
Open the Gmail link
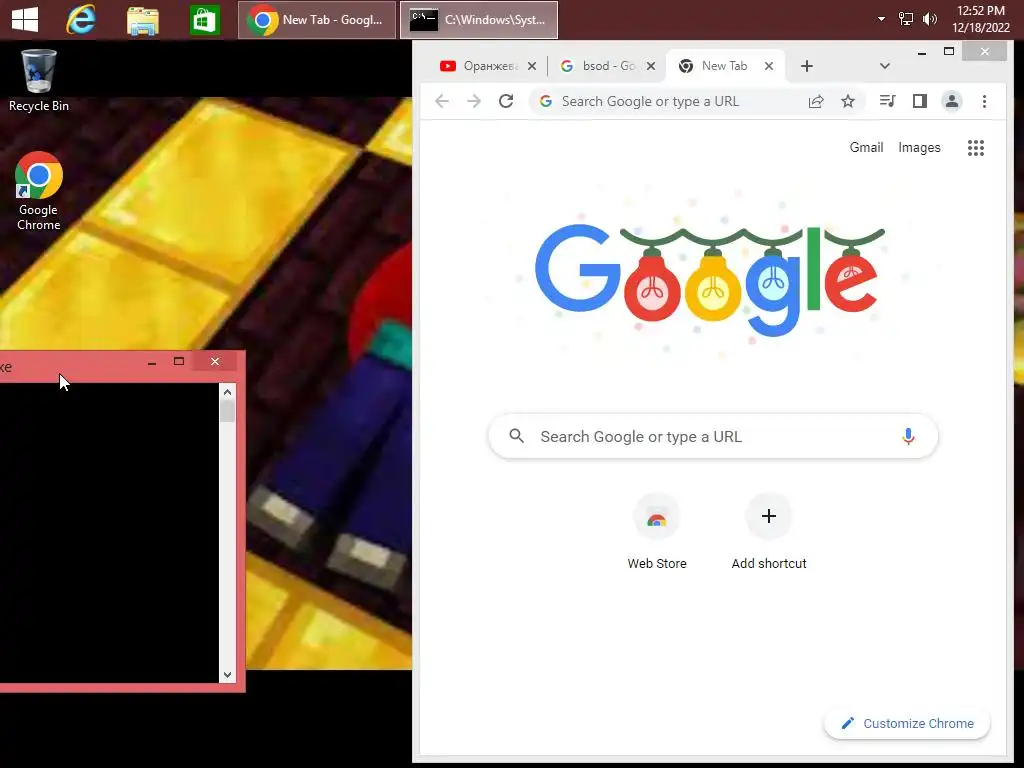click(866, 148)
